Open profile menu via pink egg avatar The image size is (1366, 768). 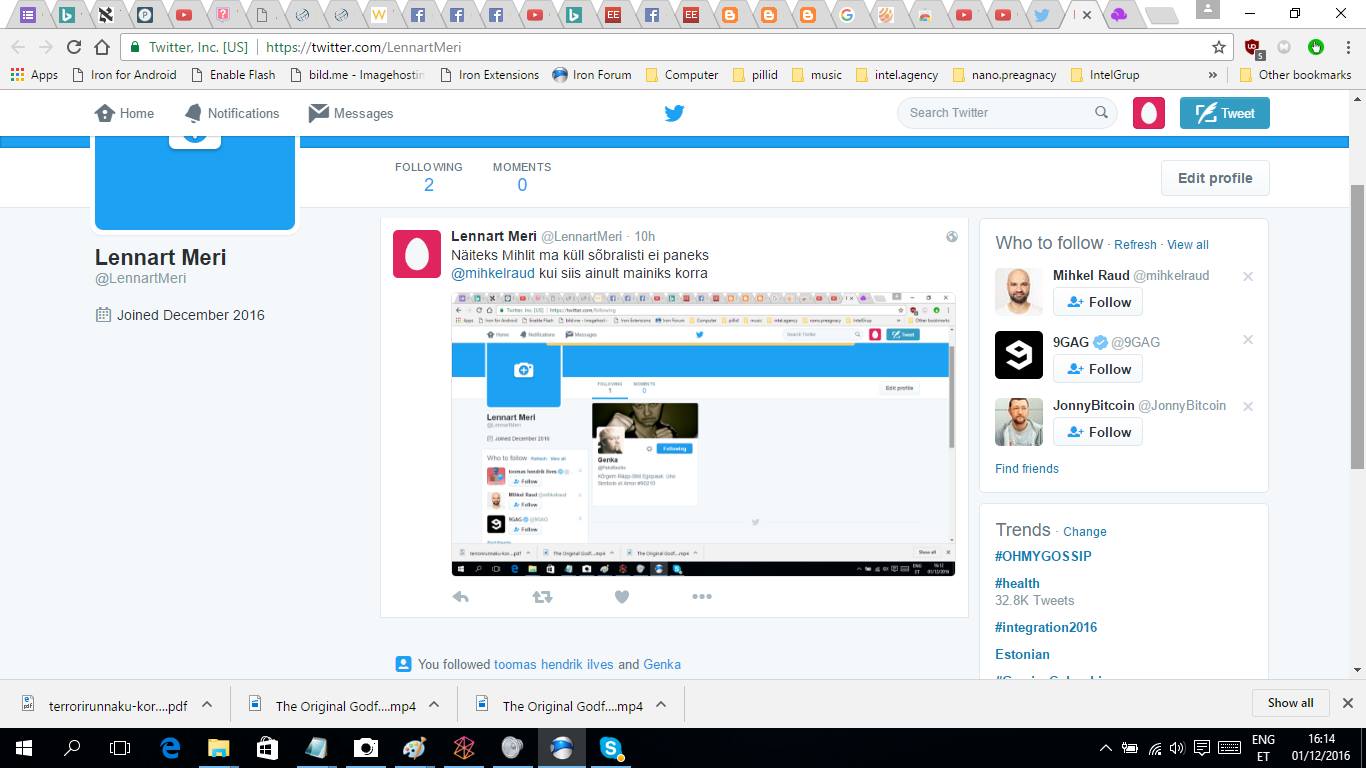point(1149,113)
